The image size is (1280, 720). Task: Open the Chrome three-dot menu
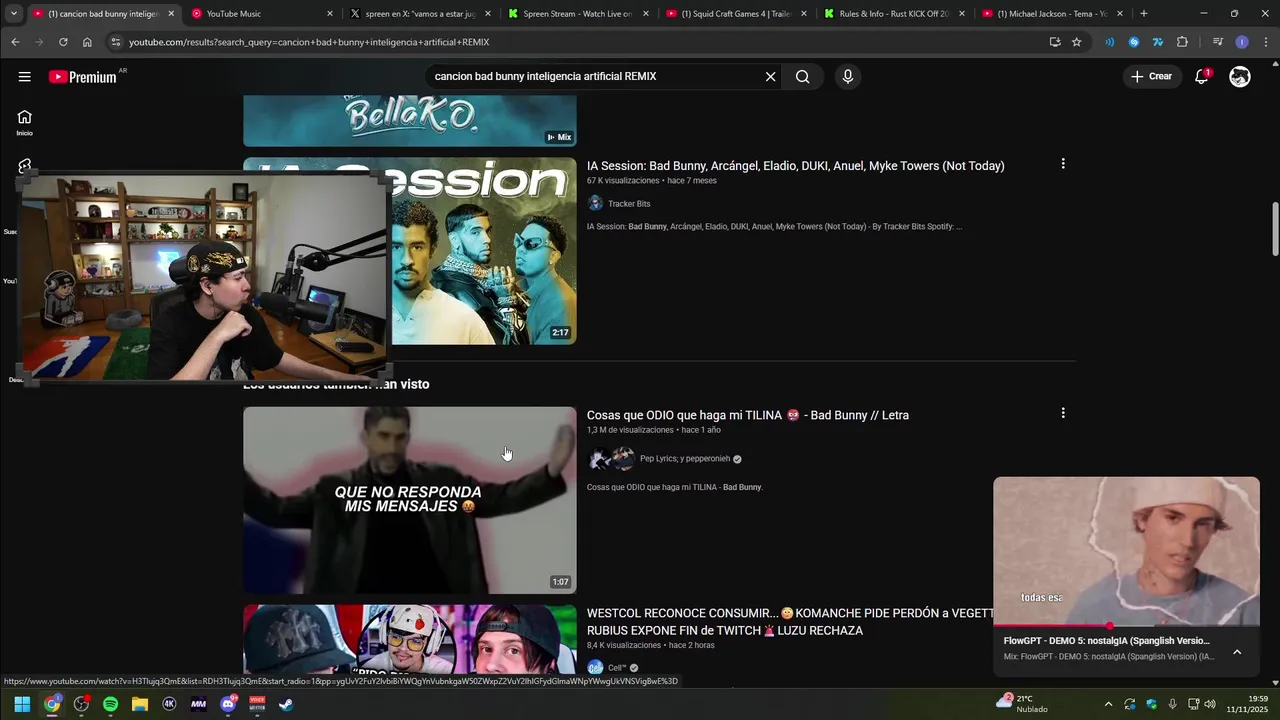[1266, 42]
